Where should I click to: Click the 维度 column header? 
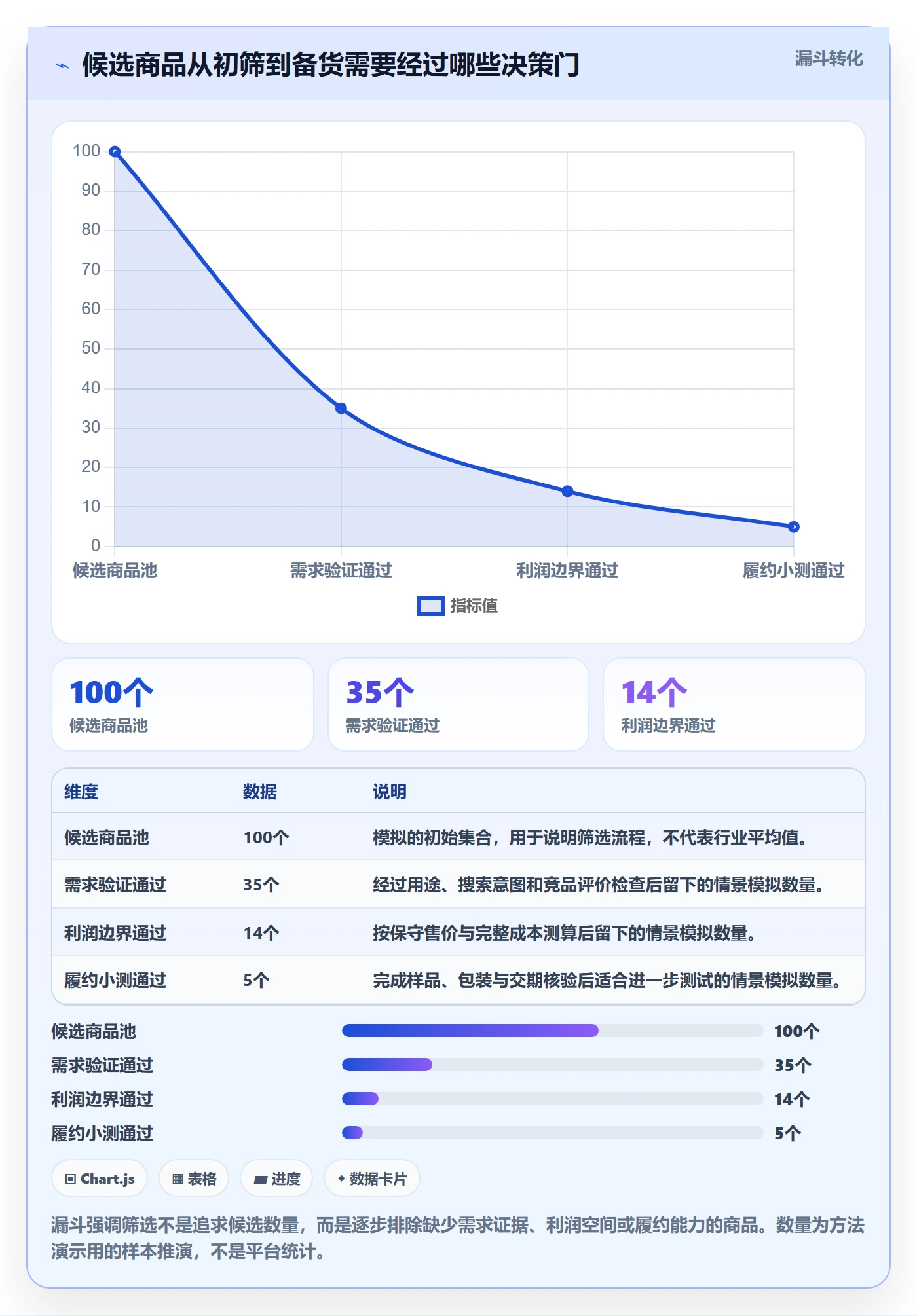click(81, 792)
